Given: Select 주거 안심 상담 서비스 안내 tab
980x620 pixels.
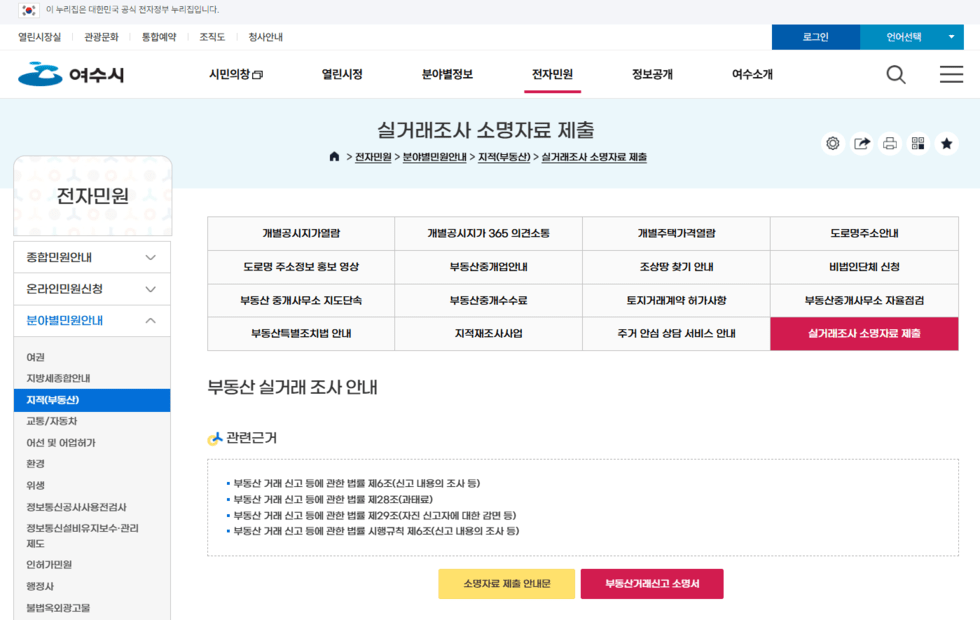Looking at the screenshot, I should click(676, 334).
